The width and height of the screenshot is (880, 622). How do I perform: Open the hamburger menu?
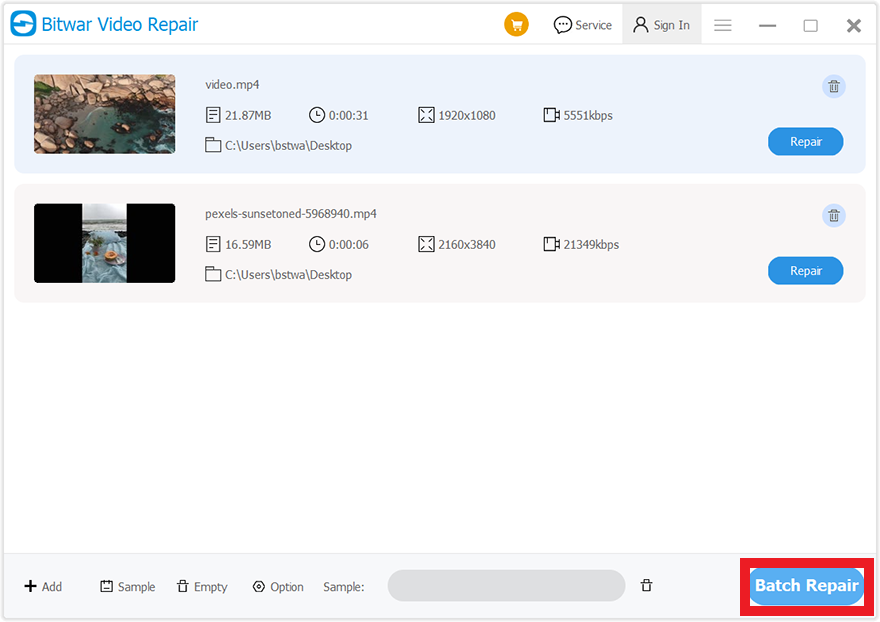[x=722, y=25]
